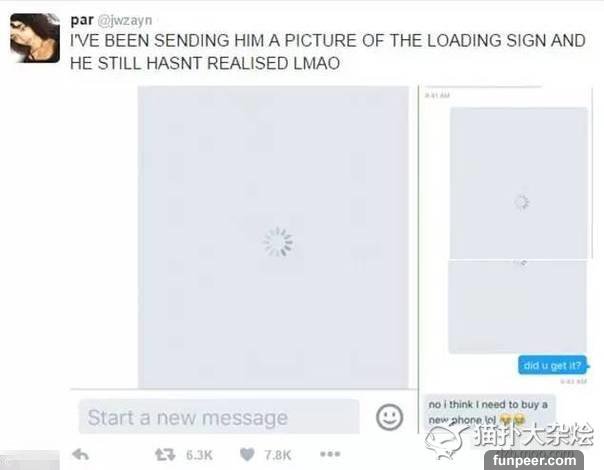
Task: Click the loading spinner in the large image
Action: tap(278, 242)
